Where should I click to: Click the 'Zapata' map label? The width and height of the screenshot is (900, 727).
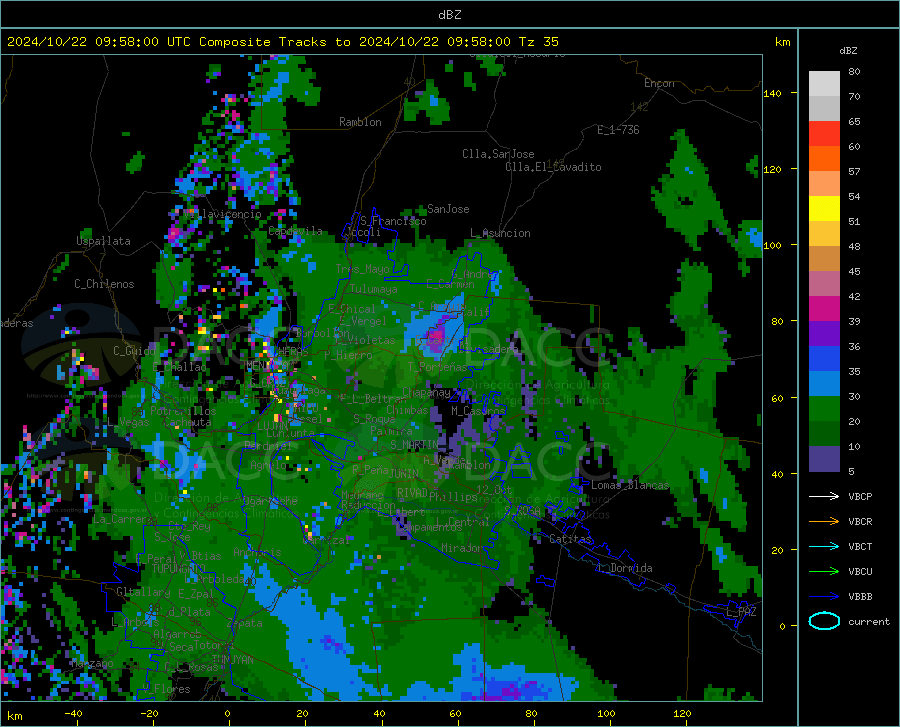click(x=245, y=623)
